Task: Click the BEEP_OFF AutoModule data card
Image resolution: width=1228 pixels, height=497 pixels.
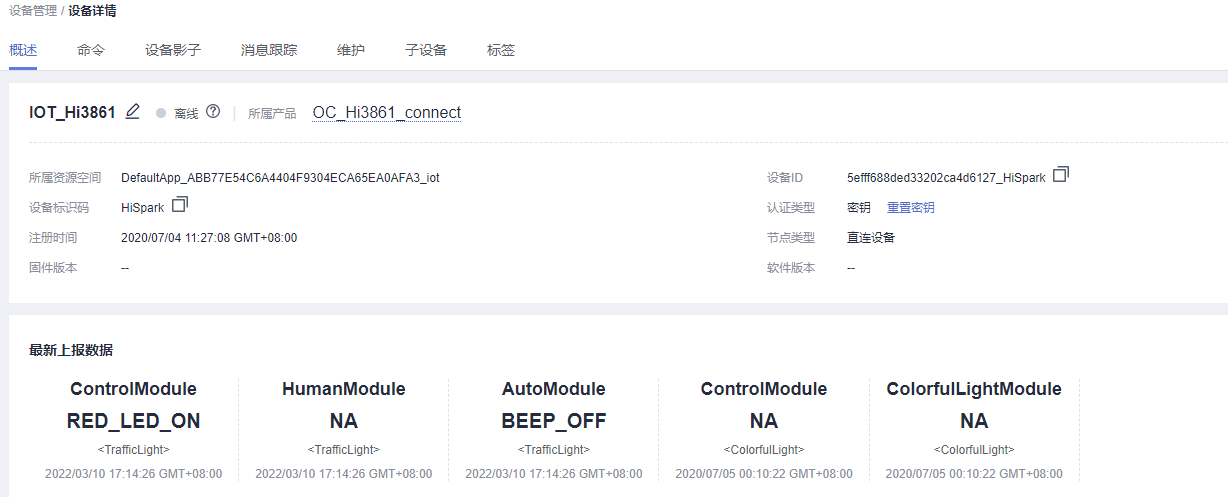Action: 553,421
